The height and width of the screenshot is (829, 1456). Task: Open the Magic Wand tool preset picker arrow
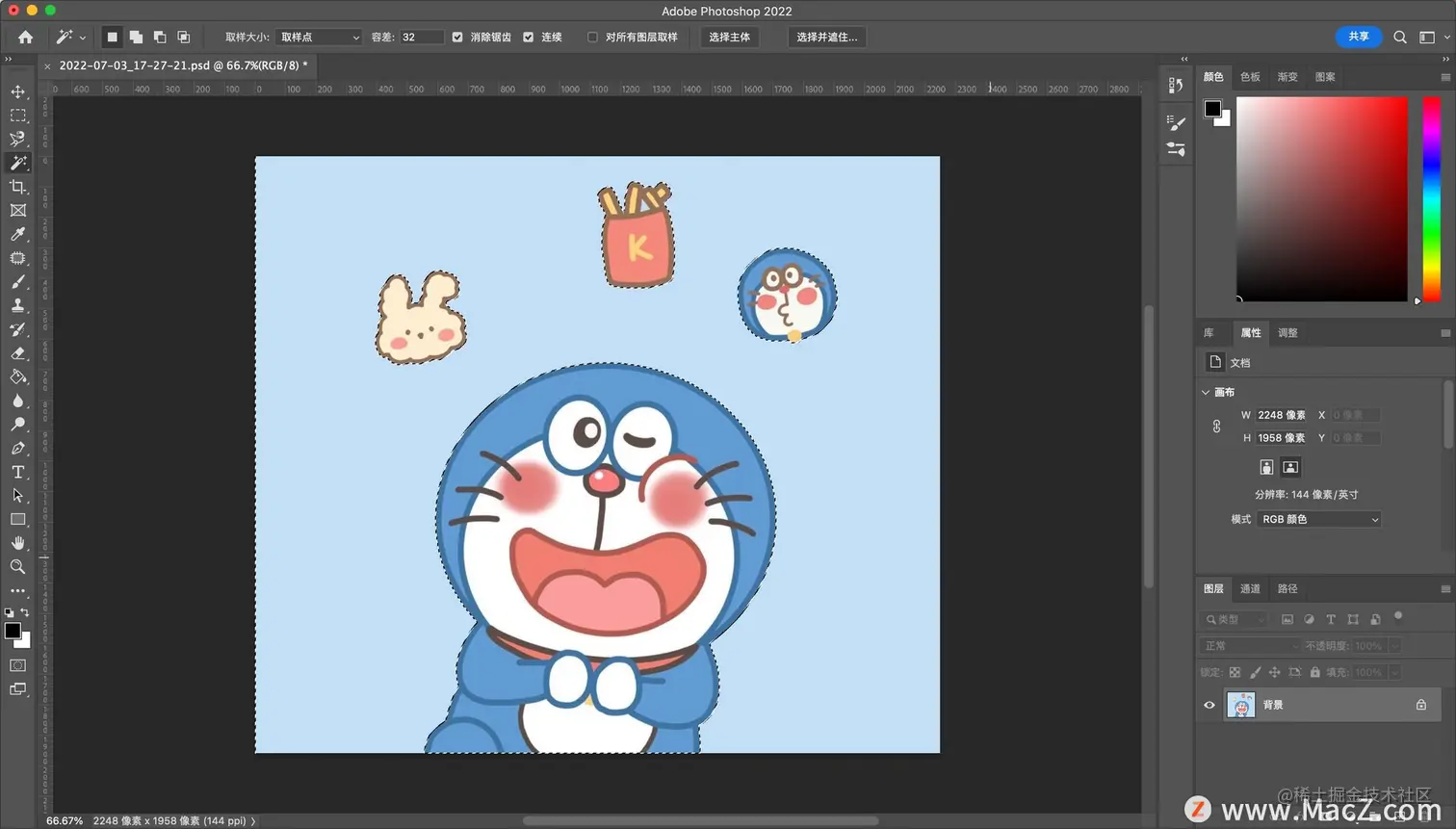83,38
